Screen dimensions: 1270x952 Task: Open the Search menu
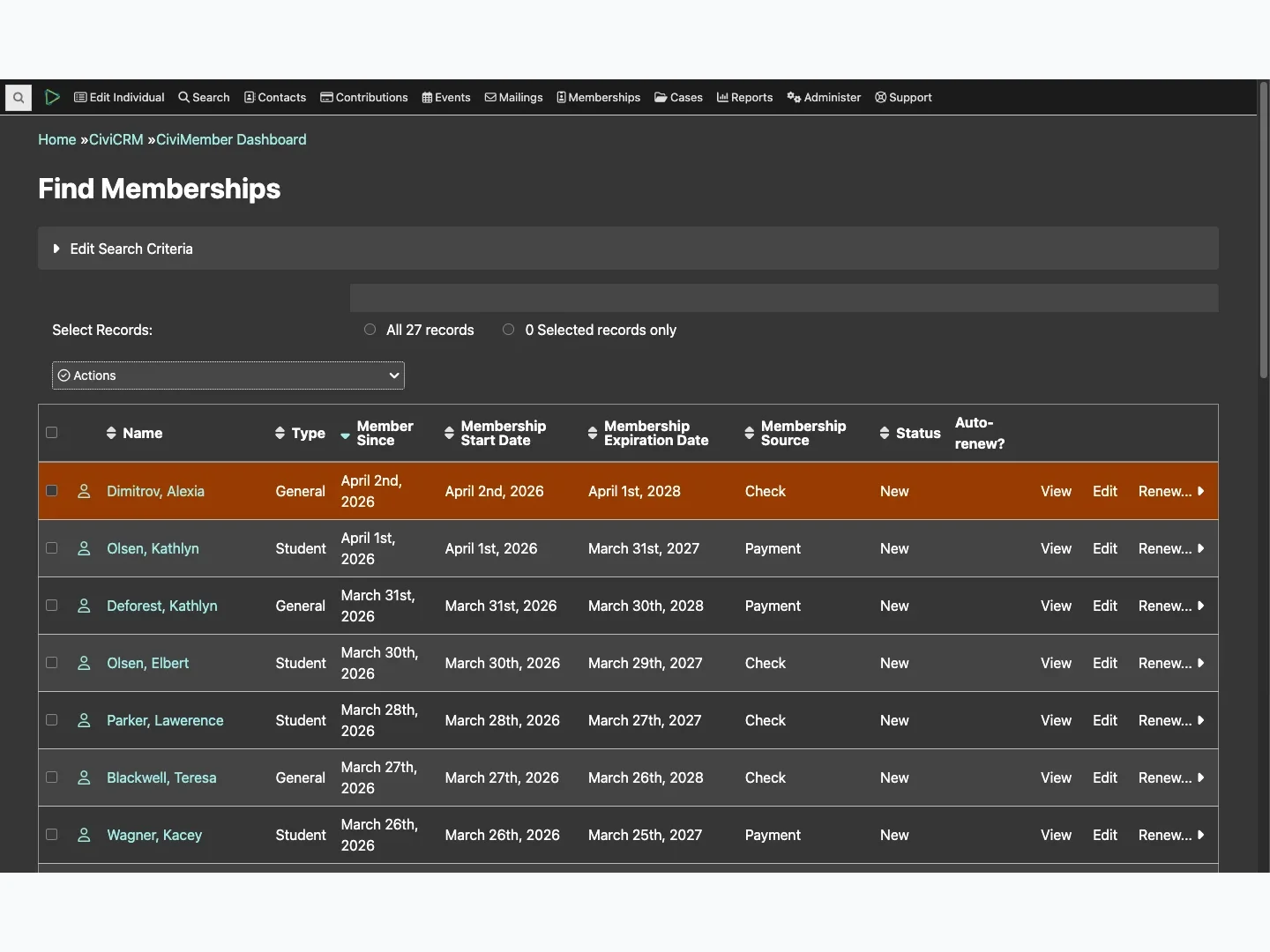[204, 98]
